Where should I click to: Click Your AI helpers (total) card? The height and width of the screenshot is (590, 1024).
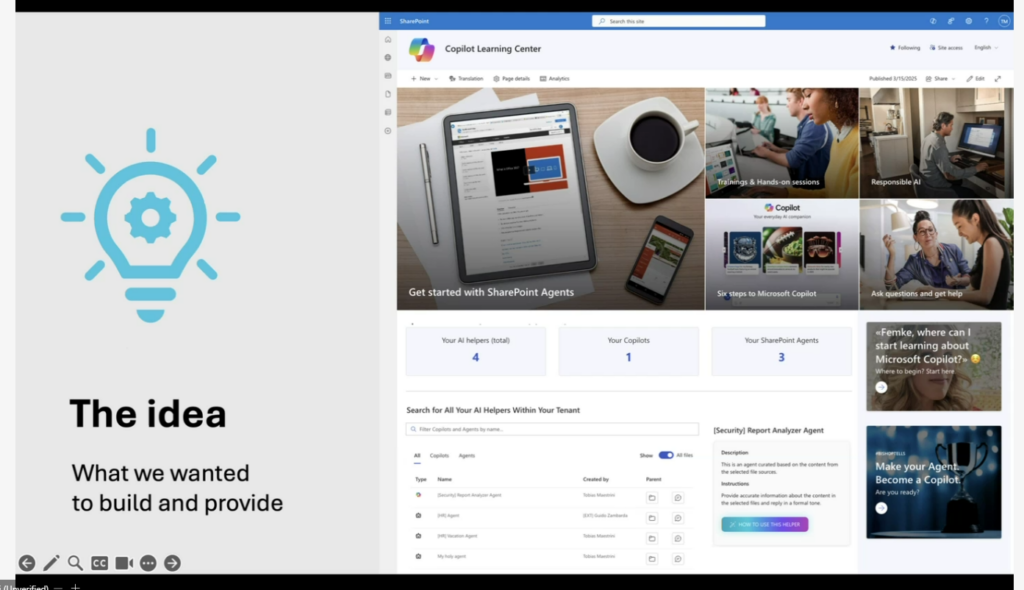[475, 351]
